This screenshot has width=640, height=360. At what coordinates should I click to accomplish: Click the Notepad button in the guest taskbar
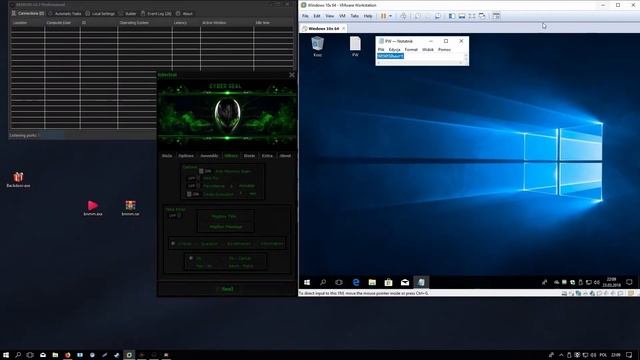(x=421, y=282)
